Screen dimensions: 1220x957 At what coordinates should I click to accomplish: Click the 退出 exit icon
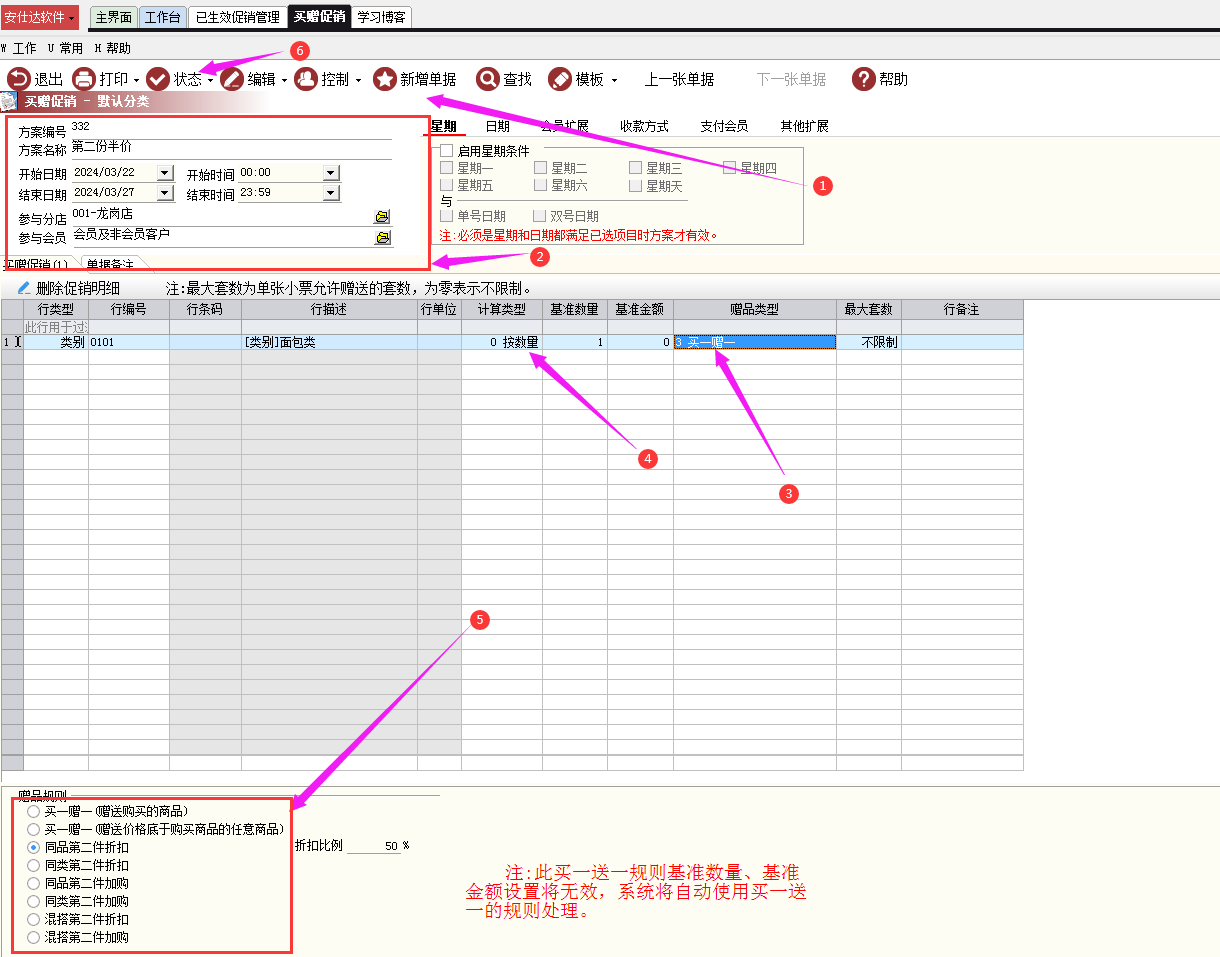[x=19, y=79]
